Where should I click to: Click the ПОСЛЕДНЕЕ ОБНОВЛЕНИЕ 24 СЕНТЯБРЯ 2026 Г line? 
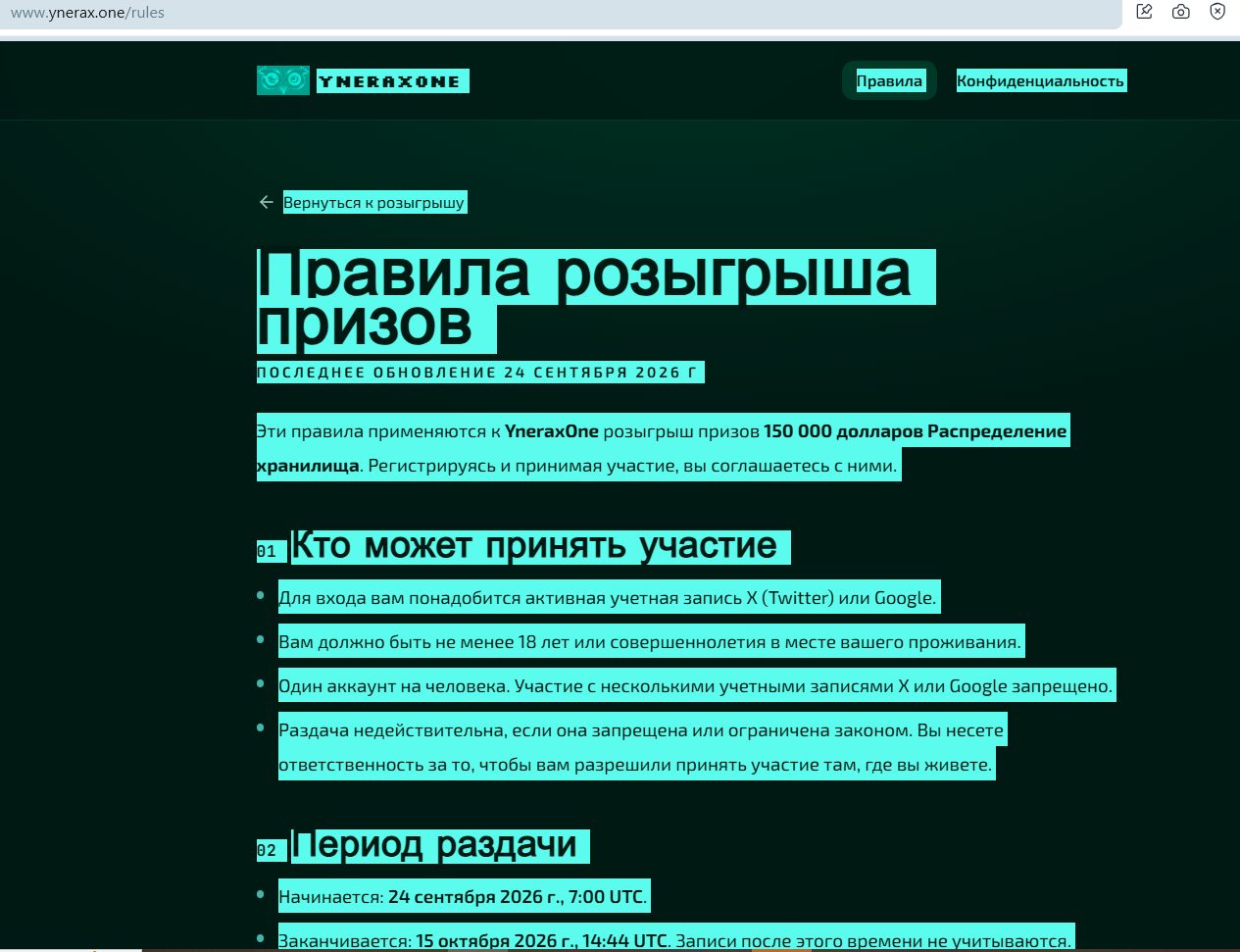click(x=480, y=373)
